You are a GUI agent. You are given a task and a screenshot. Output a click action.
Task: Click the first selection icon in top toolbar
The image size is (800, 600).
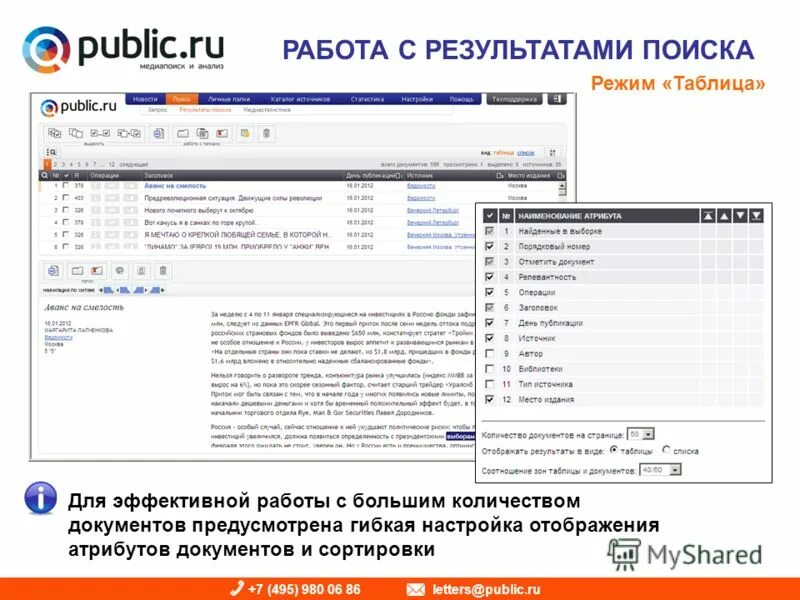[x=54, y=134]
